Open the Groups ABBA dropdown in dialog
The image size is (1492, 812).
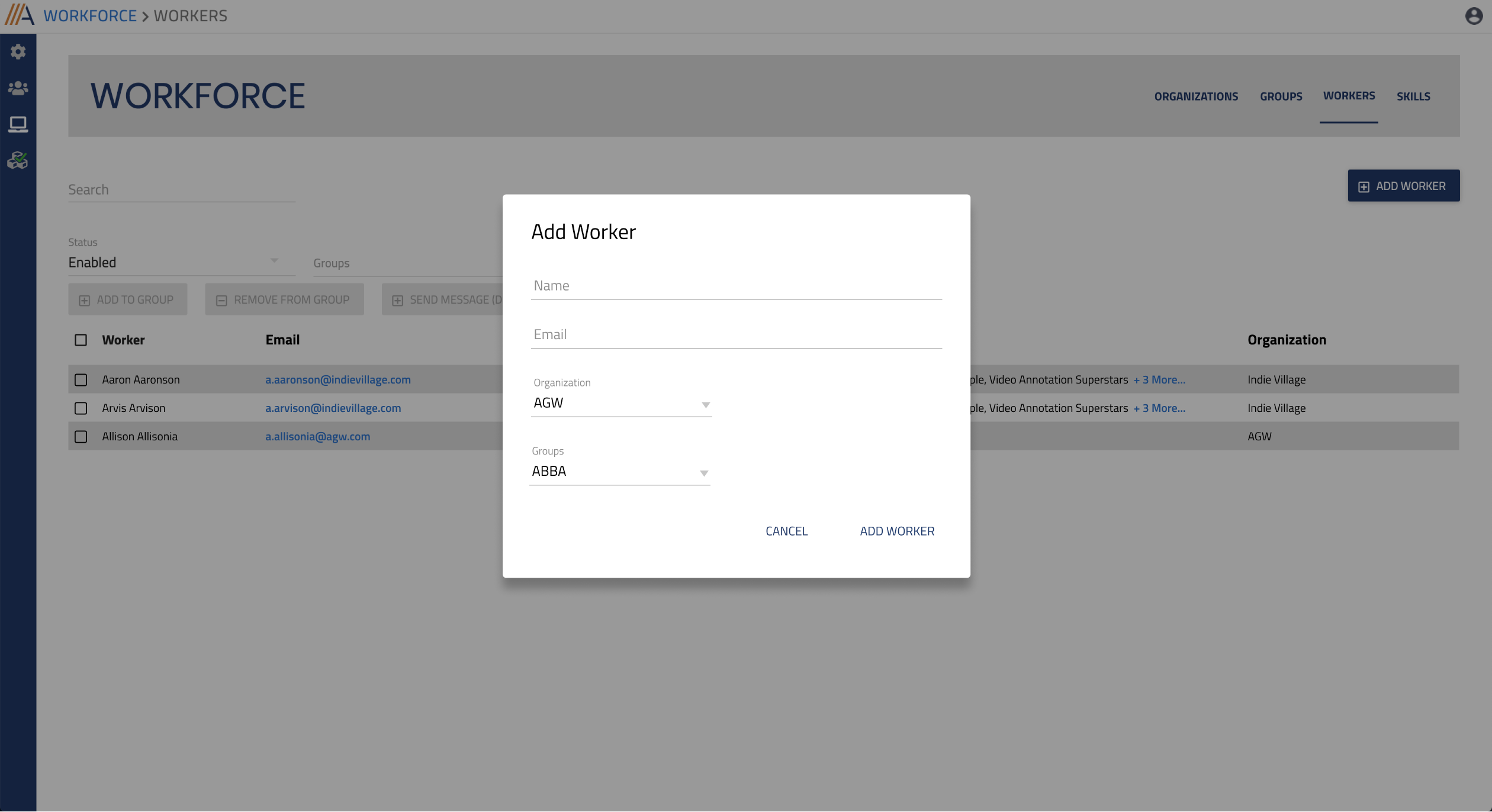click(x=620, y=471)
